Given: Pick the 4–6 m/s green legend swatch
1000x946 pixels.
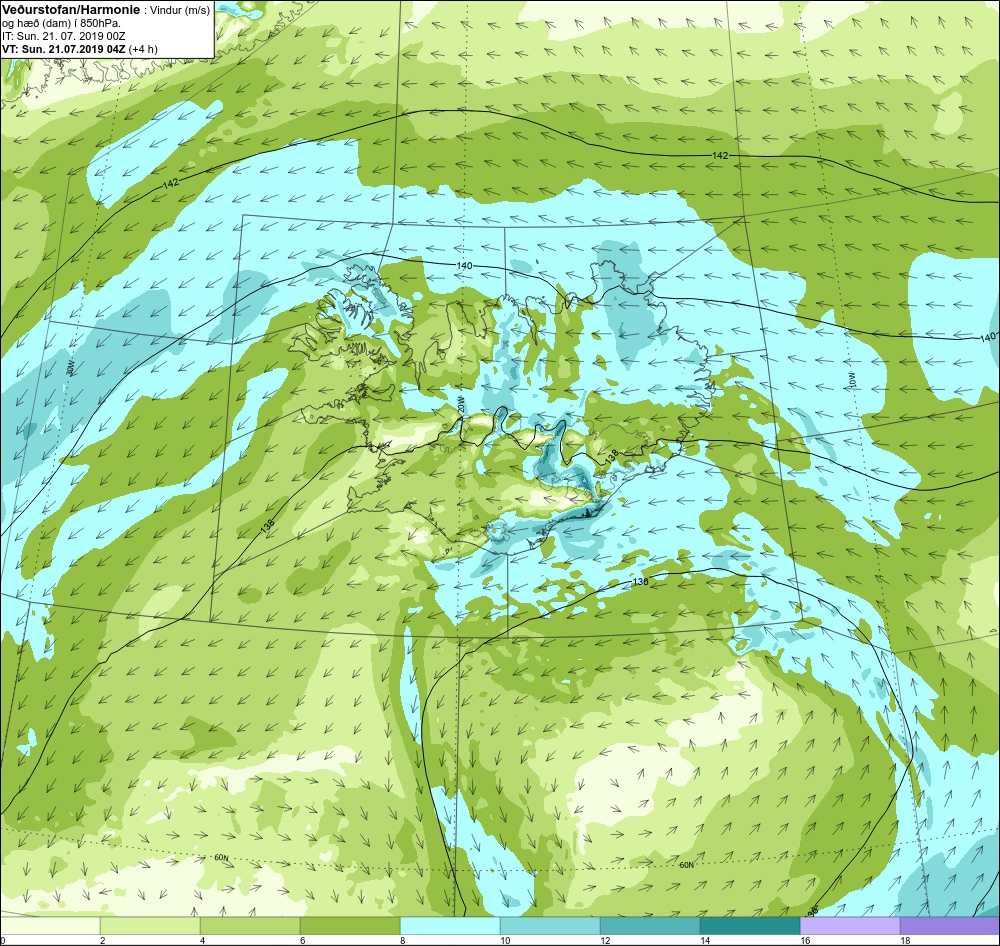Looking at the screenshot, I should pyautogui.click(x=250, y=925).
